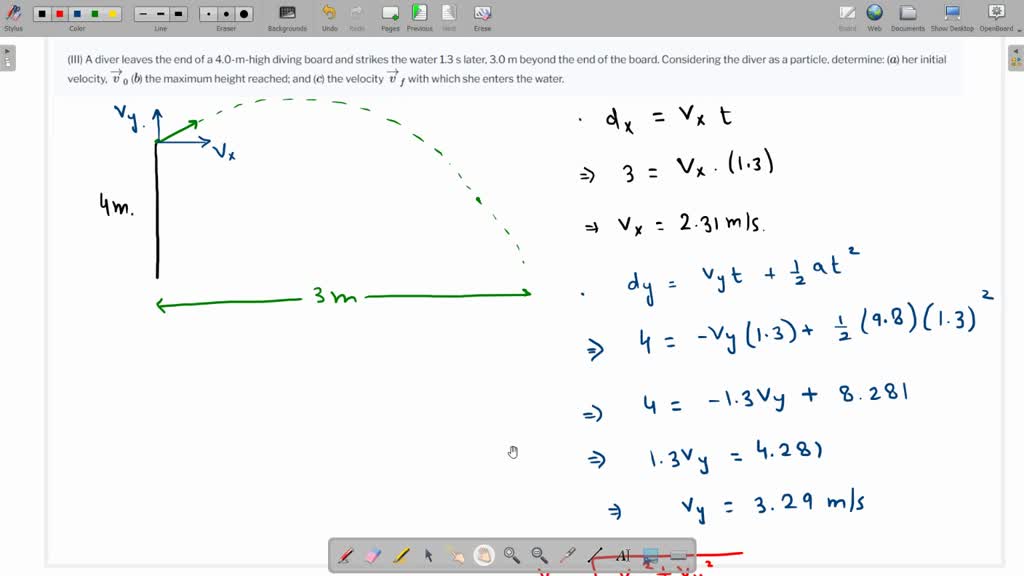Switch to Documents mode

point(908,15)
